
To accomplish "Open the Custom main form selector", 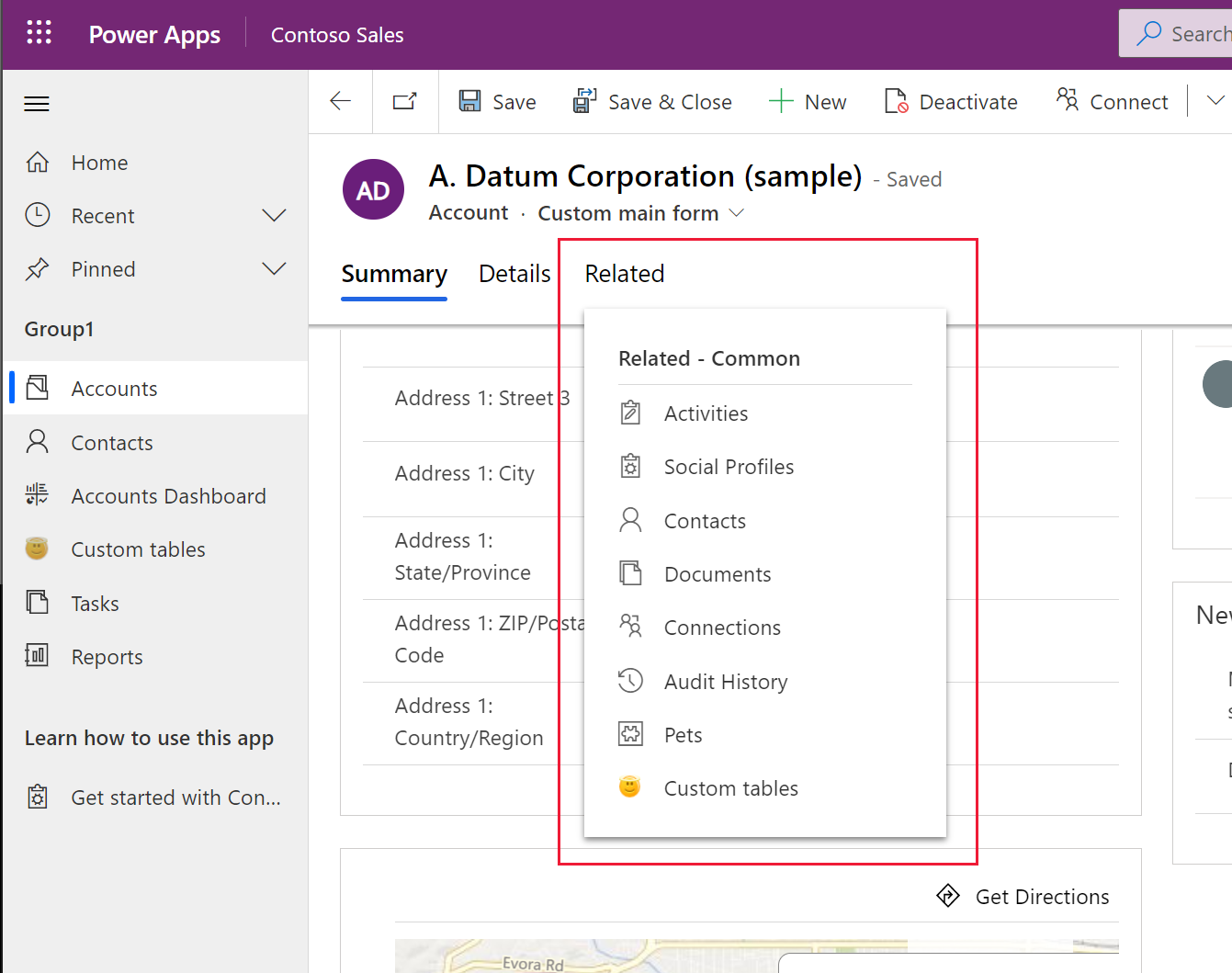I will point(642,212).
